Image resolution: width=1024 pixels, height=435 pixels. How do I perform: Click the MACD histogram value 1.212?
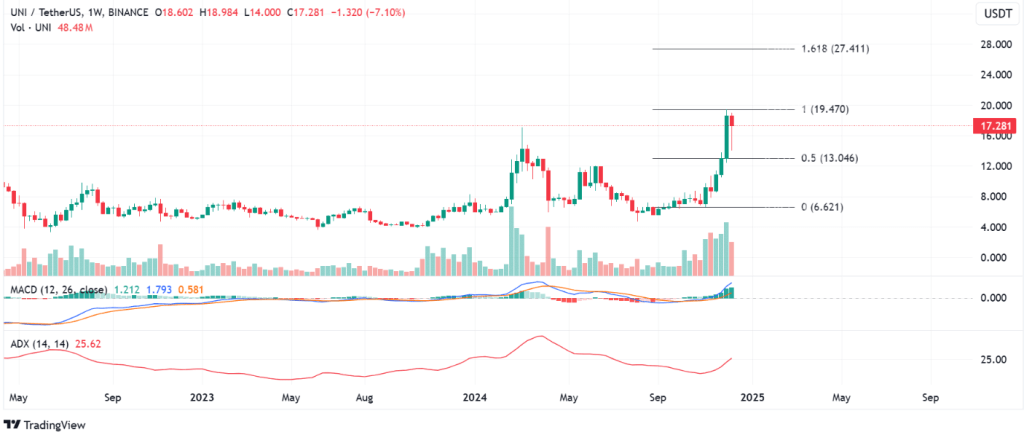pos(125,289)
